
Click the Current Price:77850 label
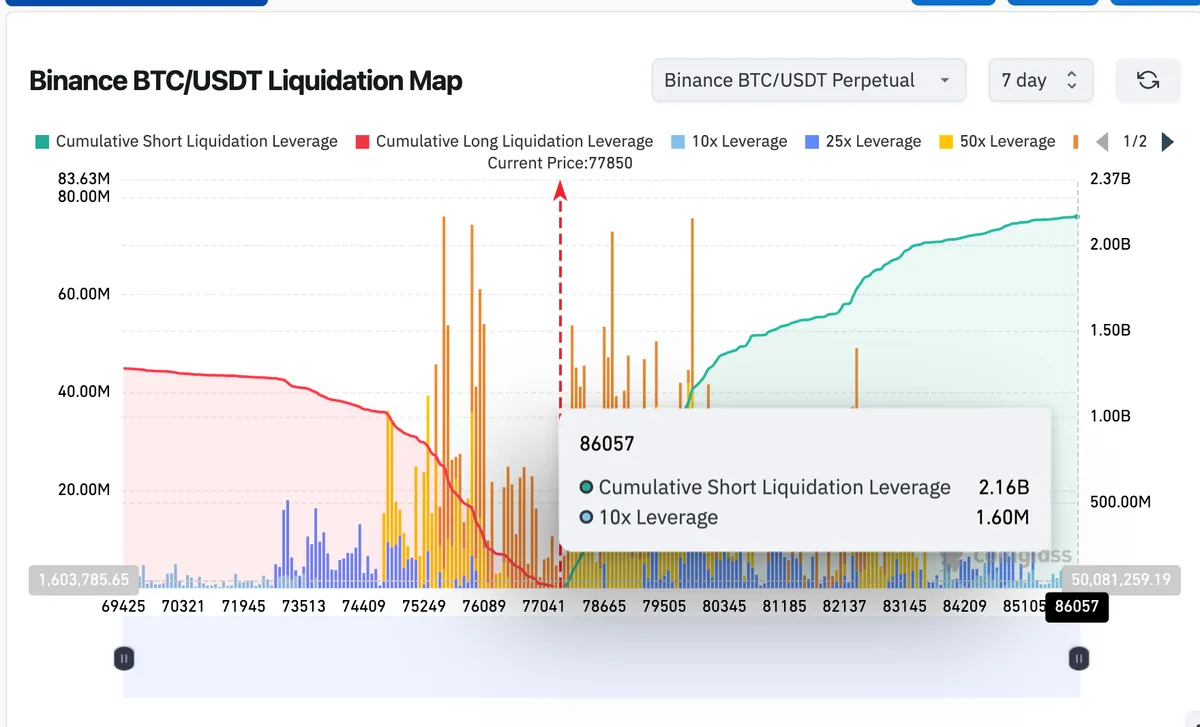tap(560, 163)
